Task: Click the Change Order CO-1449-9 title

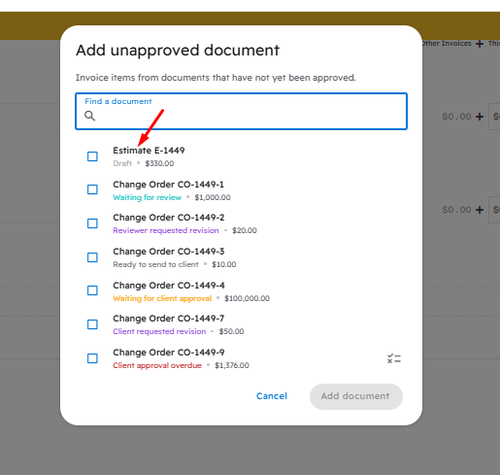Action: point(169,352)
